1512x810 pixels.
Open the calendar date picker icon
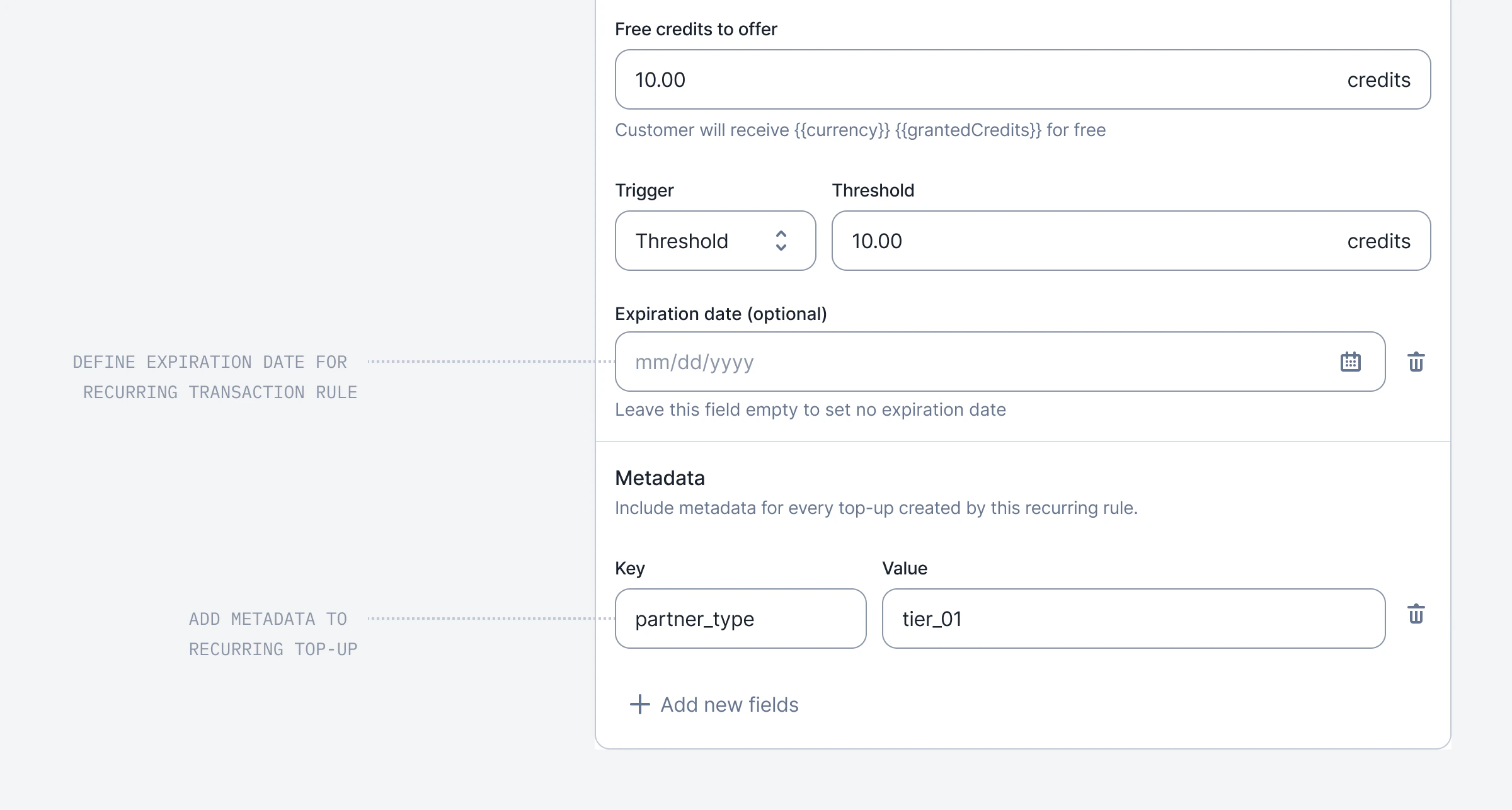[1350, 362]
